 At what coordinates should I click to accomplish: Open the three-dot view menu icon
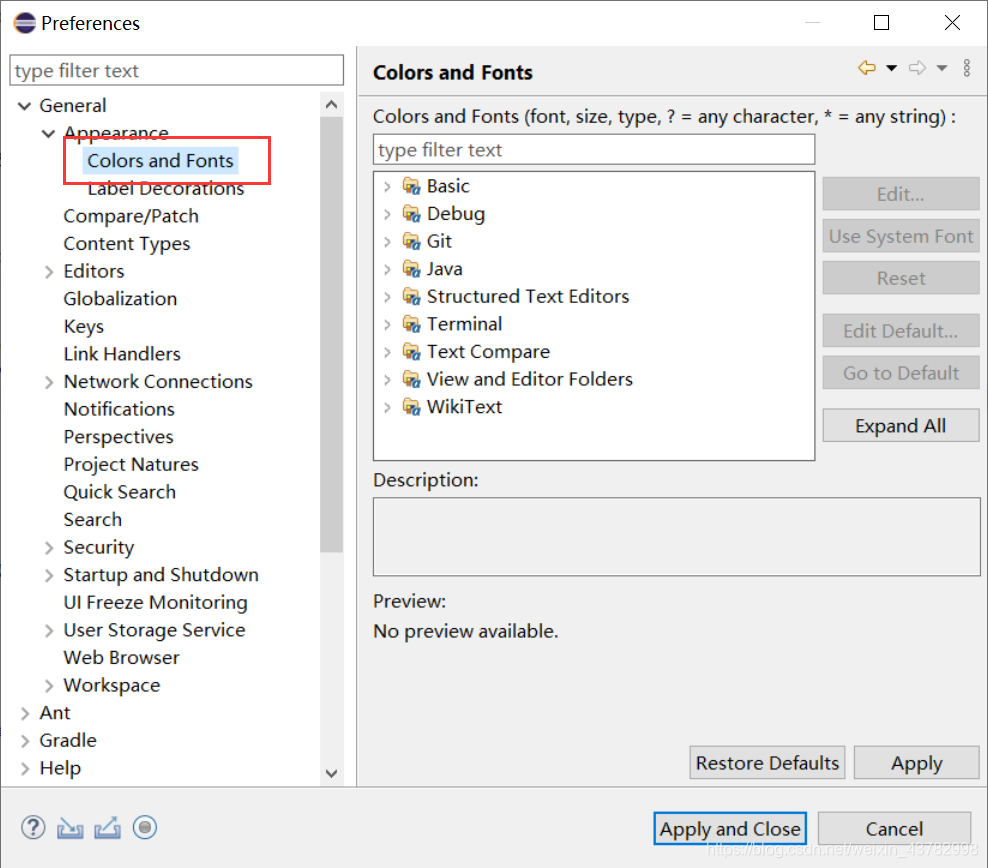(x=967, y=67)
